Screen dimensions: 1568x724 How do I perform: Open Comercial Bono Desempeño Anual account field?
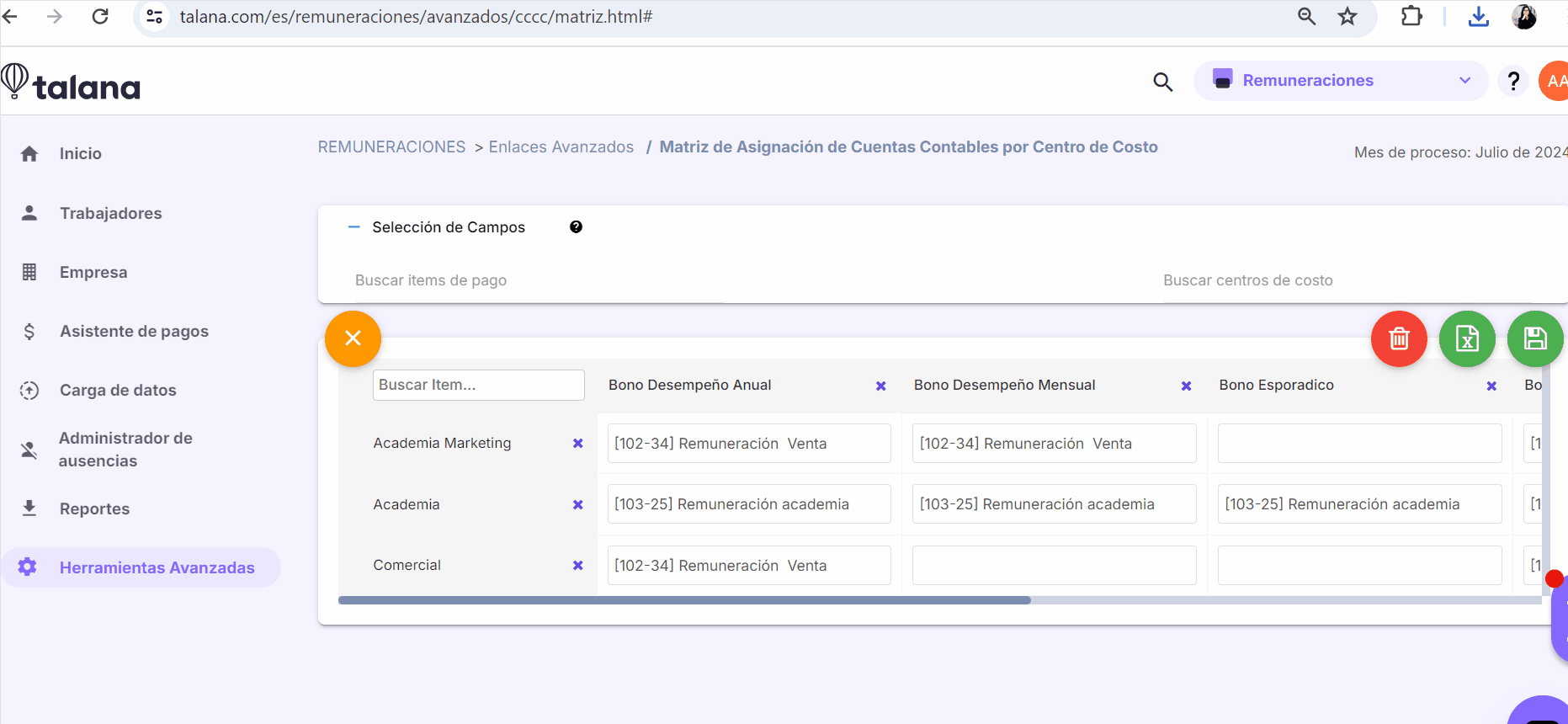coord(749,566)
